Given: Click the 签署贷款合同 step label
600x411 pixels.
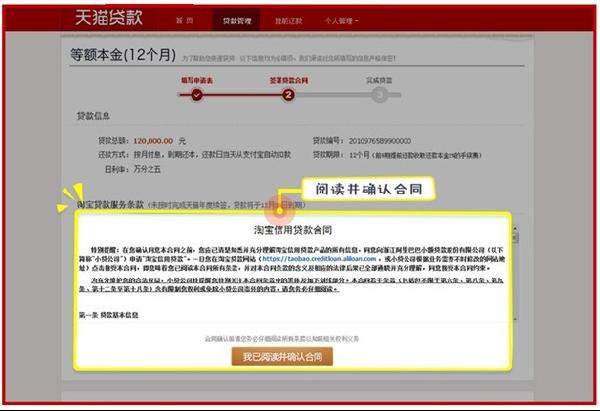Looking at the screenshot, I should tap(288, 79).
